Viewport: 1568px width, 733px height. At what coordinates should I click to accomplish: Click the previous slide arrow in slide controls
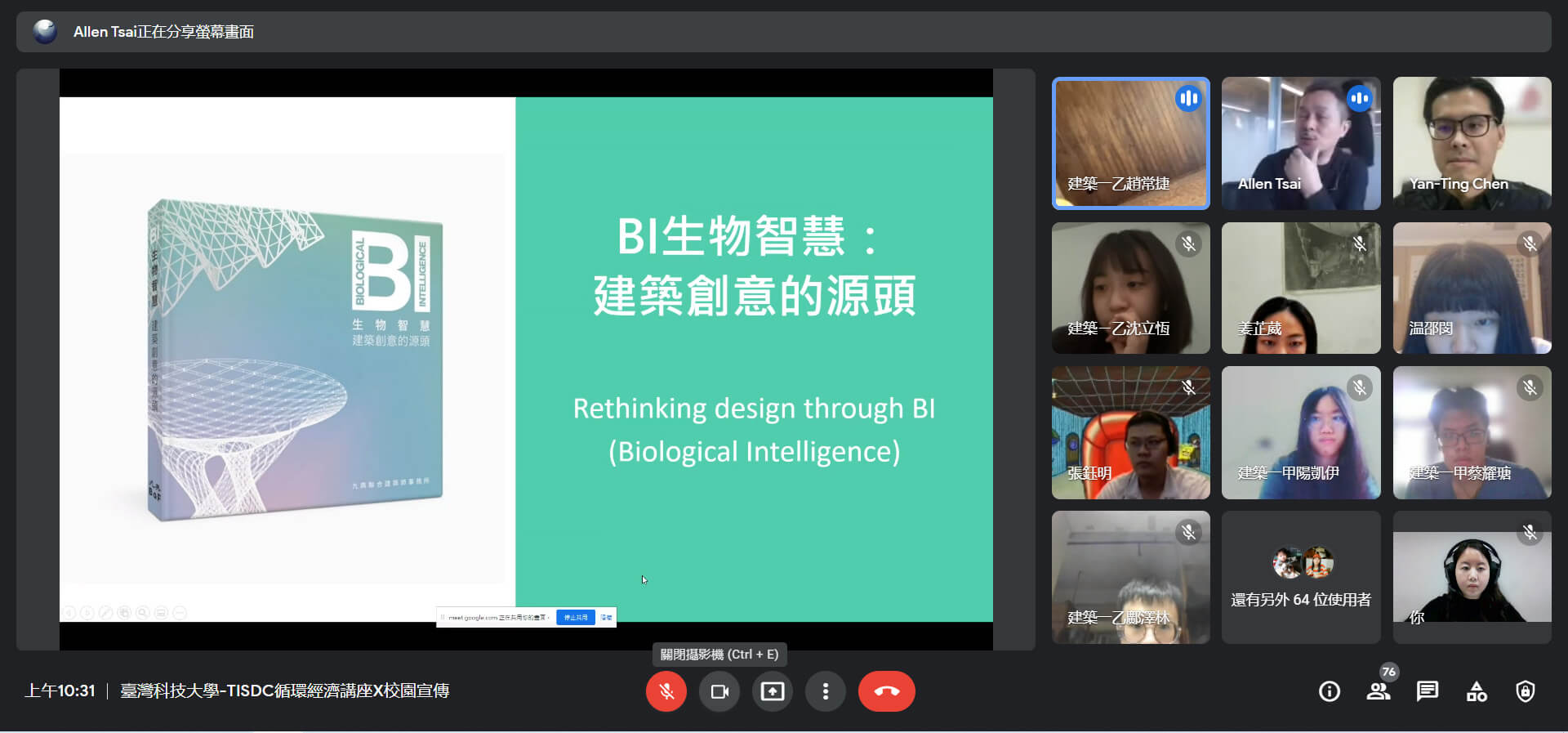click(x=69, y=612)
